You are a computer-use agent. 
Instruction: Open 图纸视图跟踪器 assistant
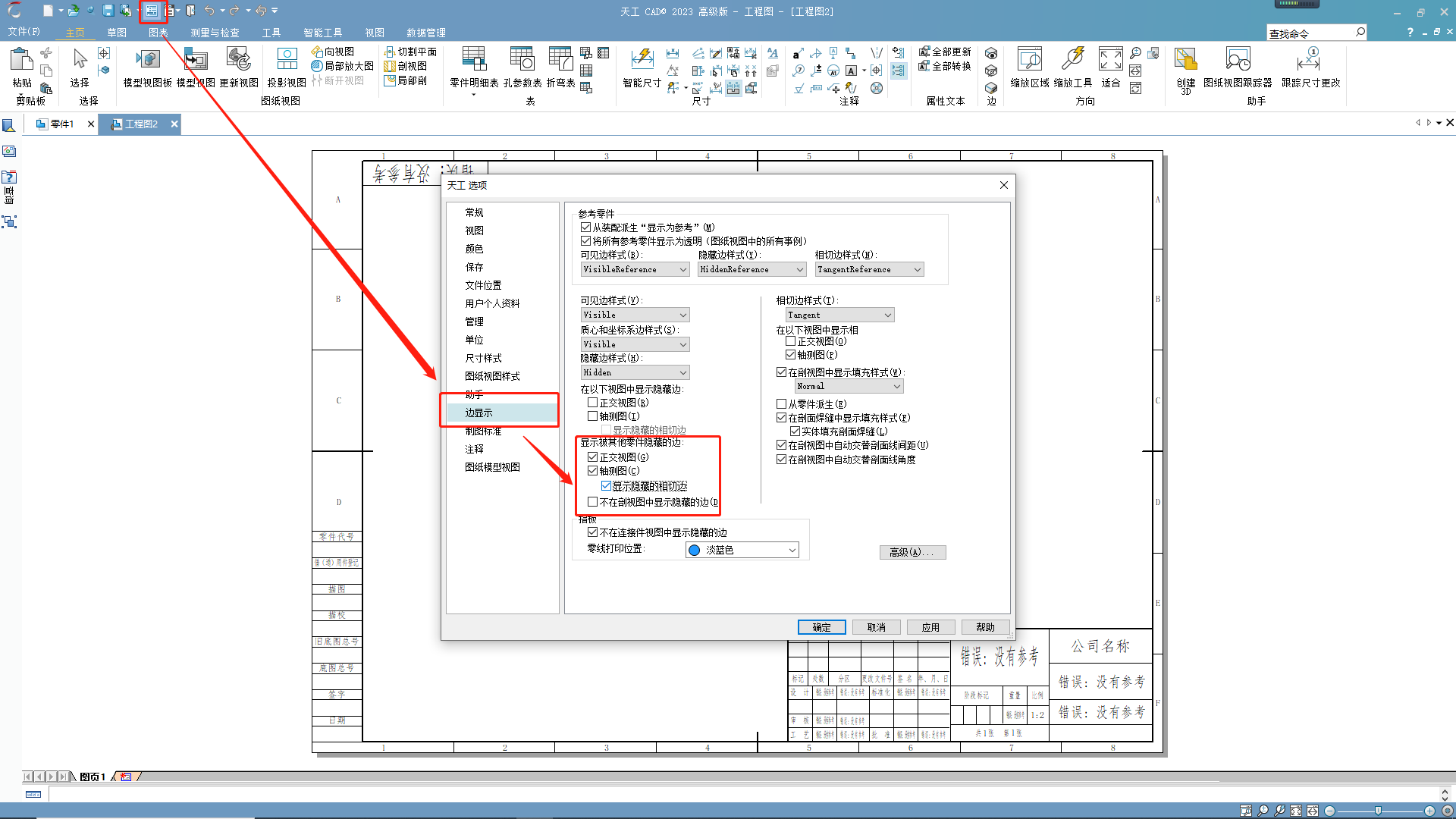coord(1238,67)
